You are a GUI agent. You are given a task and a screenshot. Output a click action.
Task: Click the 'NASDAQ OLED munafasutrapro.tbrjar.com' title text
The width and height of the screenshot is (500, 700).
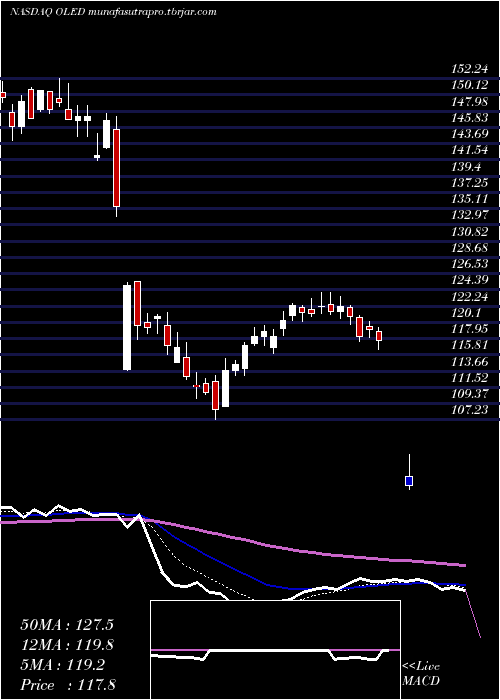[x=113, y=12]
